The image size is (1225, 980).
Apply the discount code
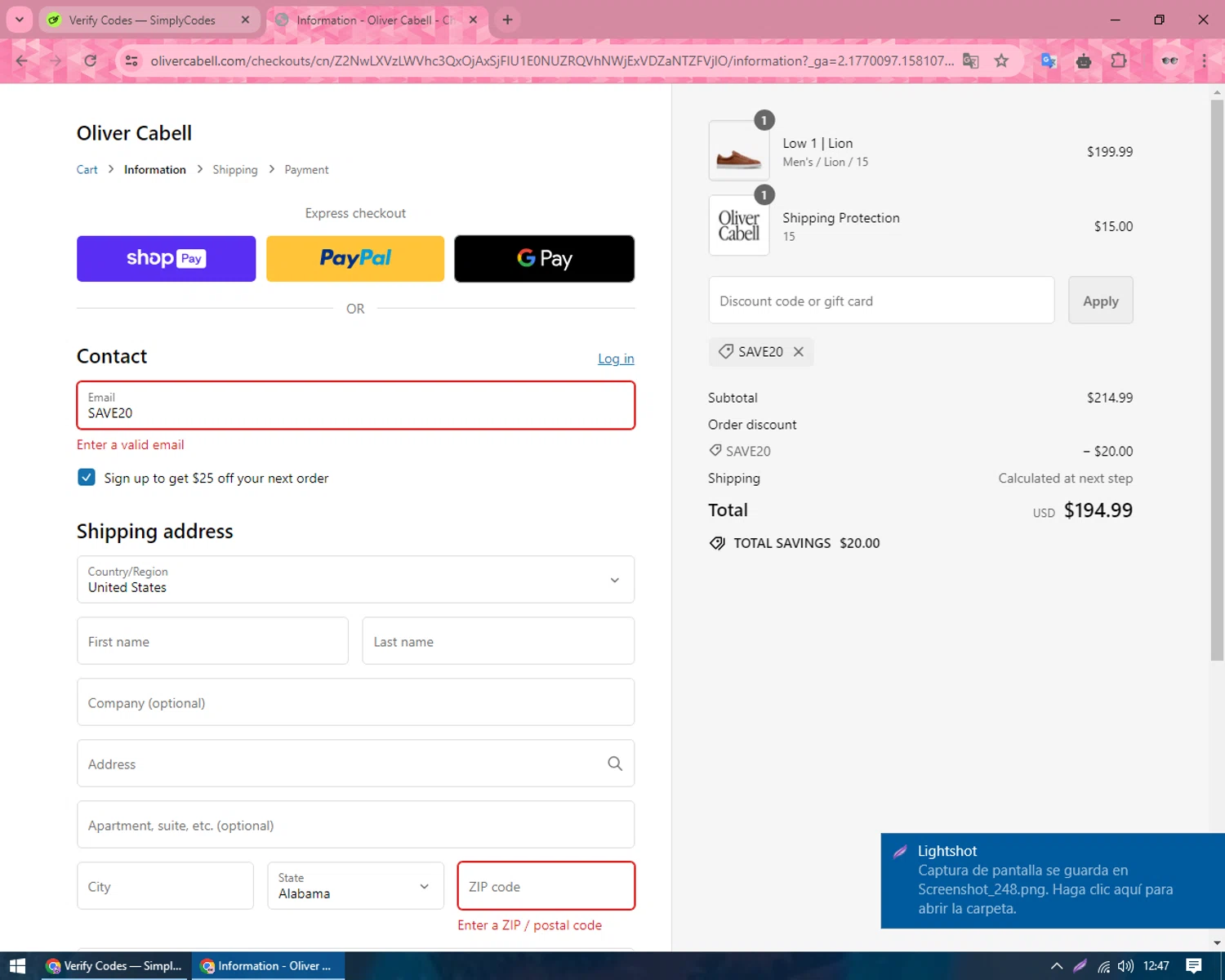[x=1100, y=301]
